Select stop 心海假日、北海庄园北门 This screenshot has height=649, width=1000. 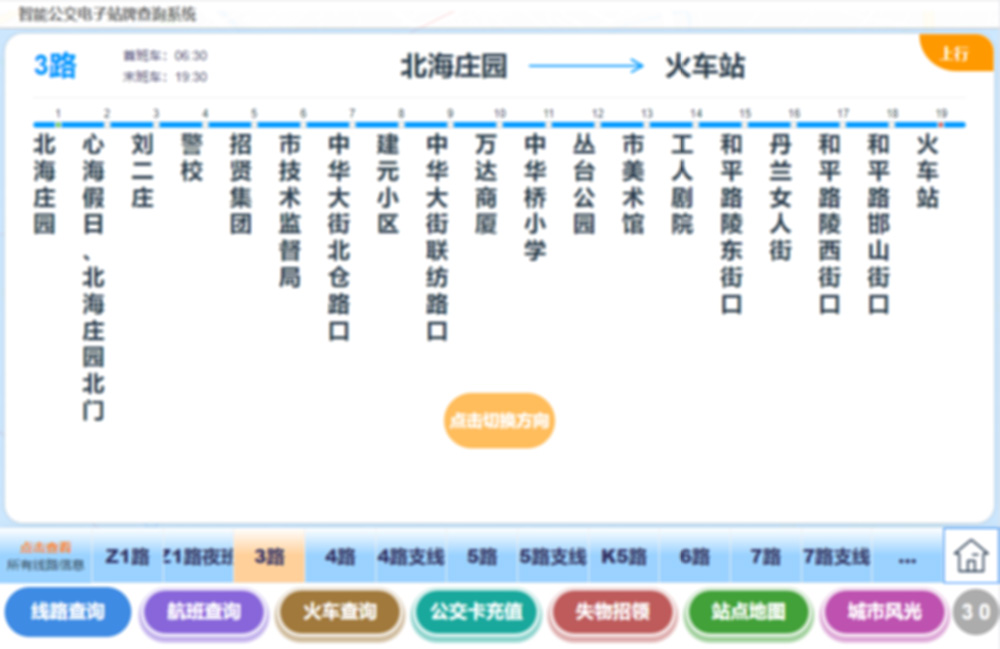point(93,277)
